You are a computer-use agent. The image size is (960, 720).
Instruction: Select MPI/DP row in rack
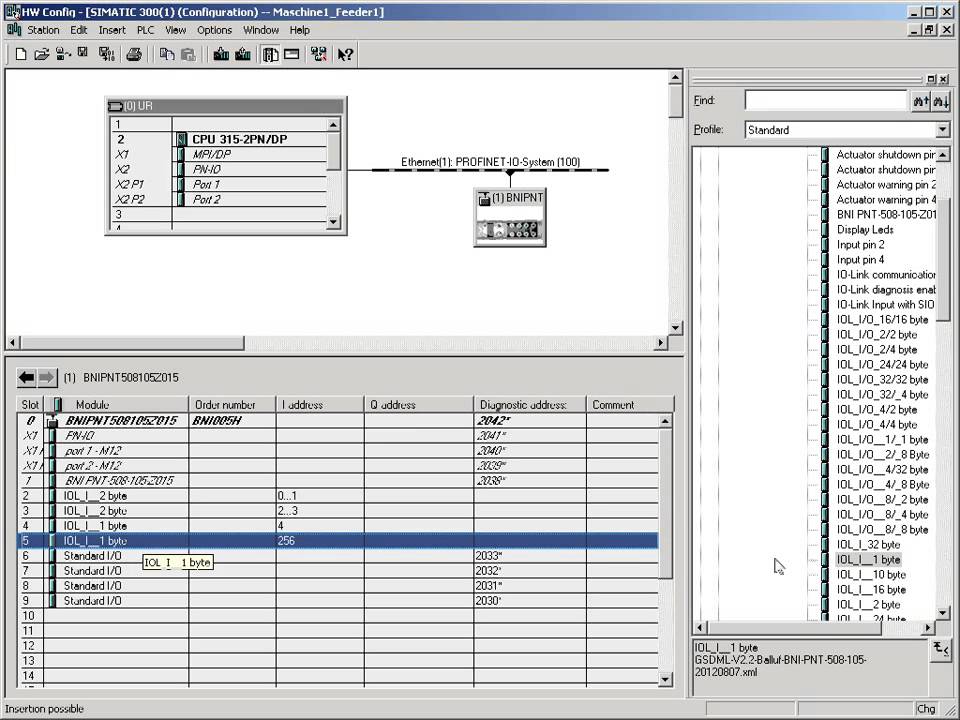(212, 154)
